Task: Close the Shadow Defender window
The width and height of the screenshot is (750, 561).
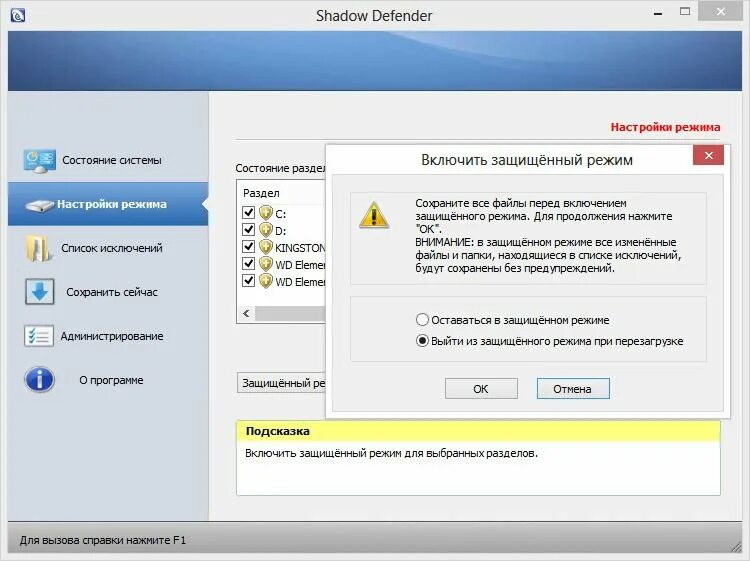Action: pos(720,12)
